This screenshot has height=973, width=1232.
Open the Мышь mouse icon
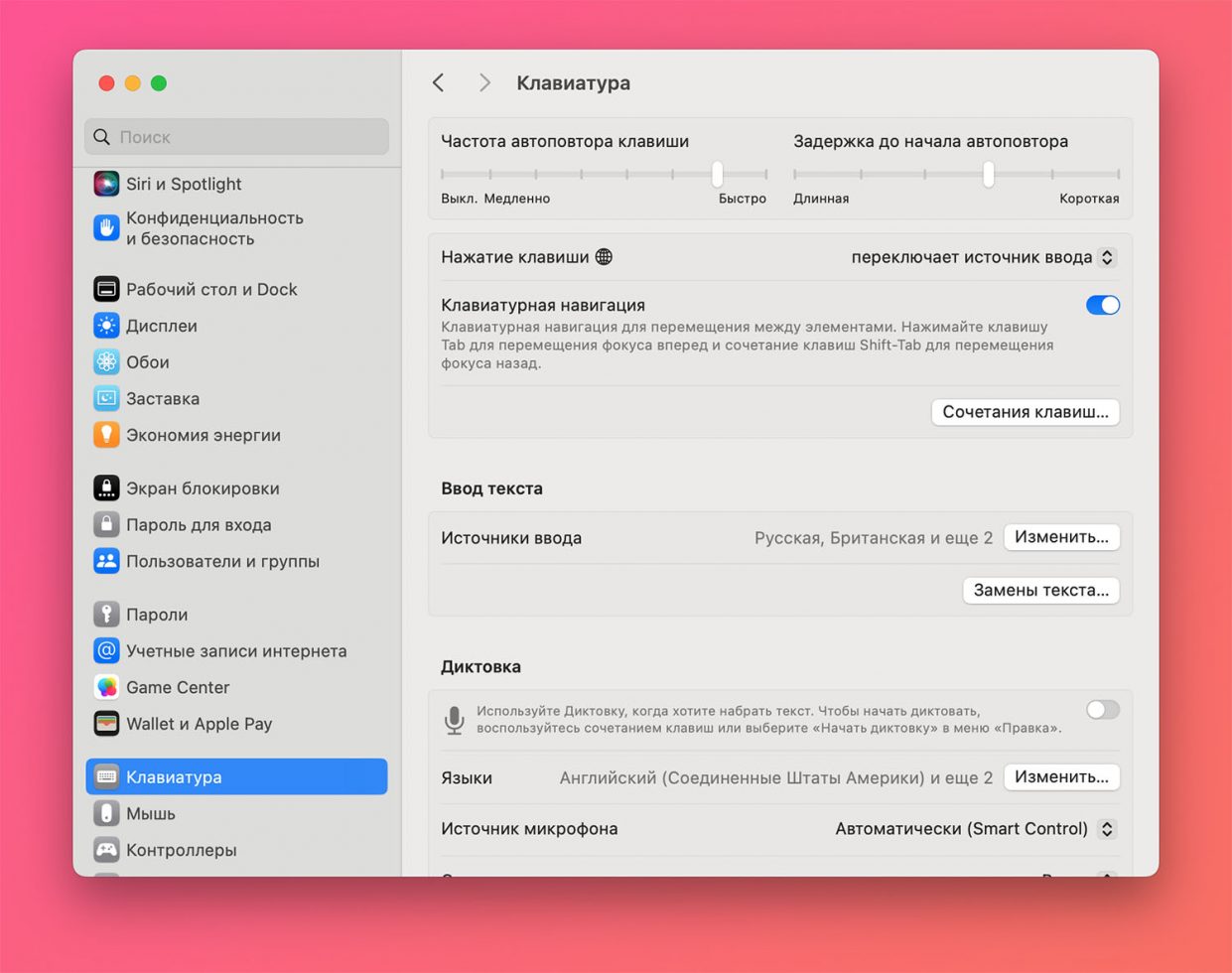pos(106,813)
